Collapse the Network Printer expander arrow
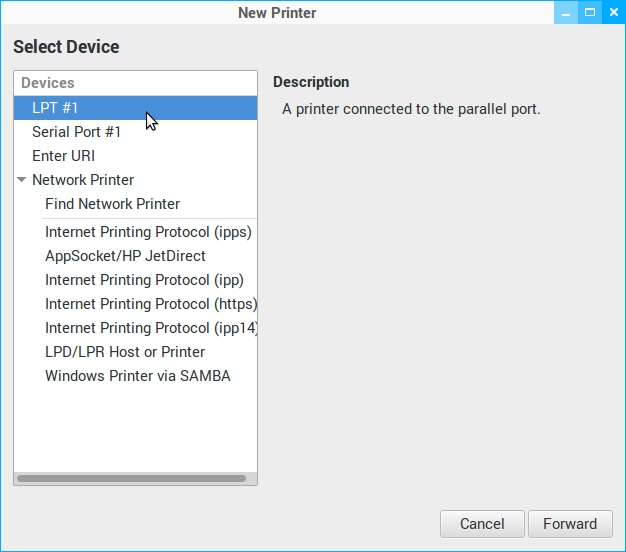This screenshot has width=626, height=552. click(x=22, y=180)
